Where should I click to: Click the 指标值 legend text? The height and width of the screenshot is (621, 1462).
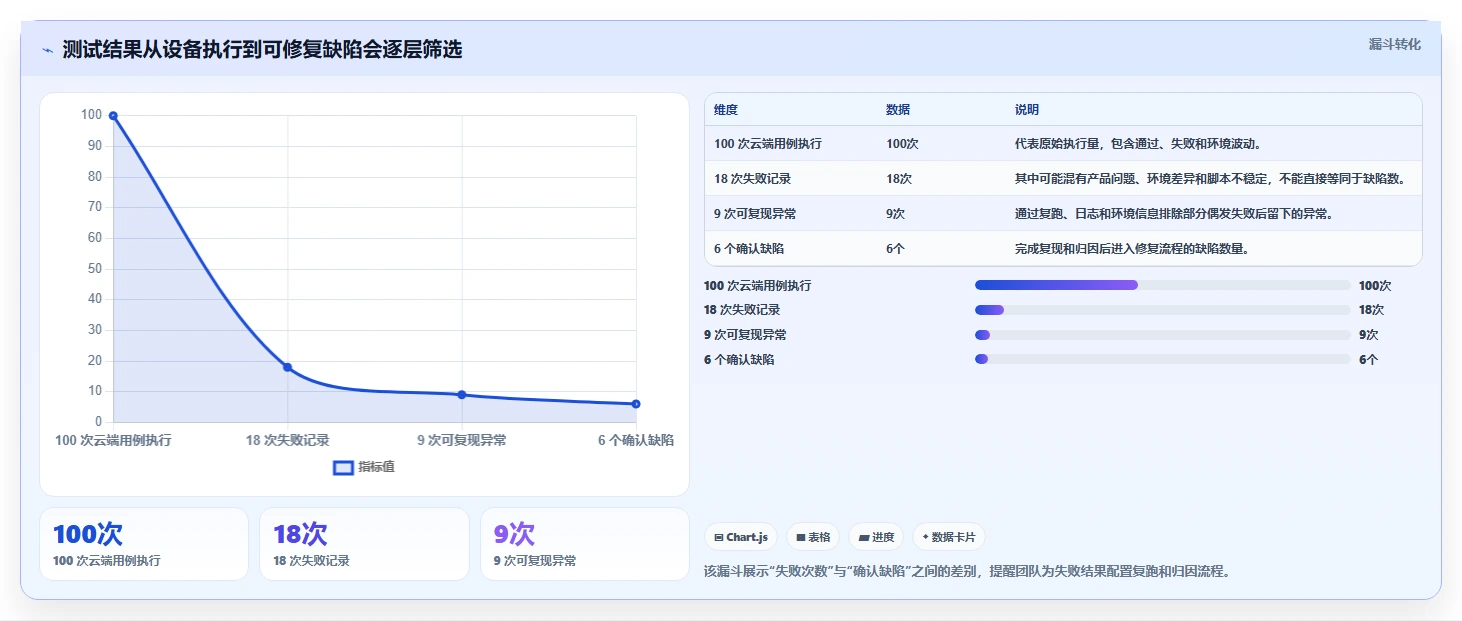(x=377, y=467)
